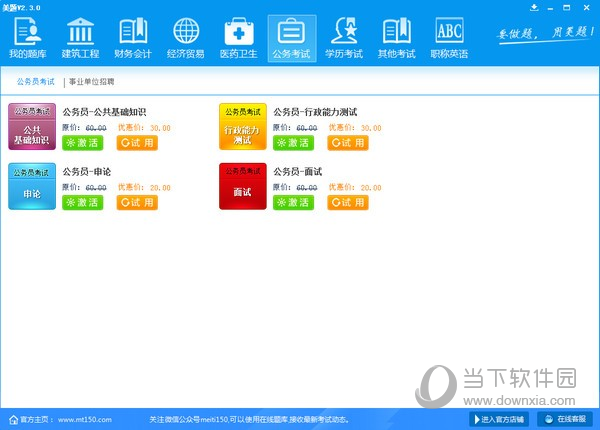Click the 申论 blue thumbnail

click(32, 186)
